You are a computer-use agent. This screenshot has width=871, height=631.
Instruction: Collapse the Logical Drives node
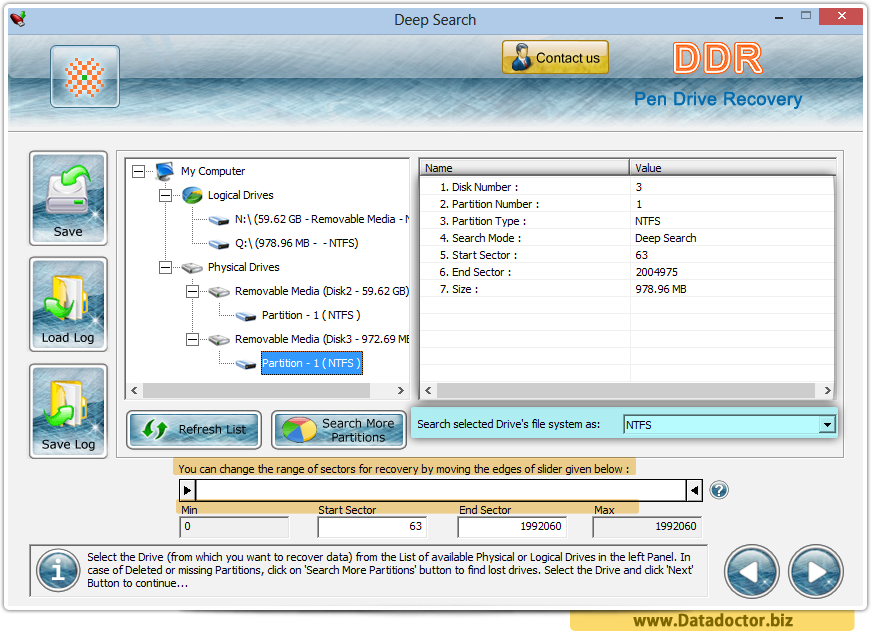pos(165,195)
